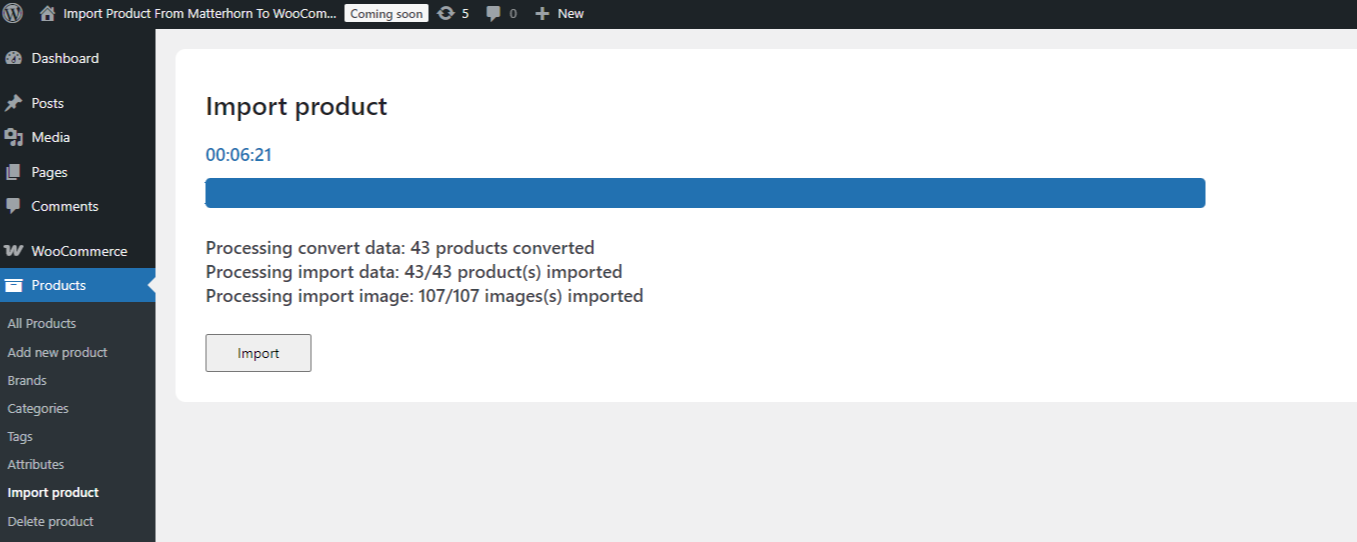Click the Dashboard gauge icon
This screenshot has width=1357, height=542.
click(14, 58)
